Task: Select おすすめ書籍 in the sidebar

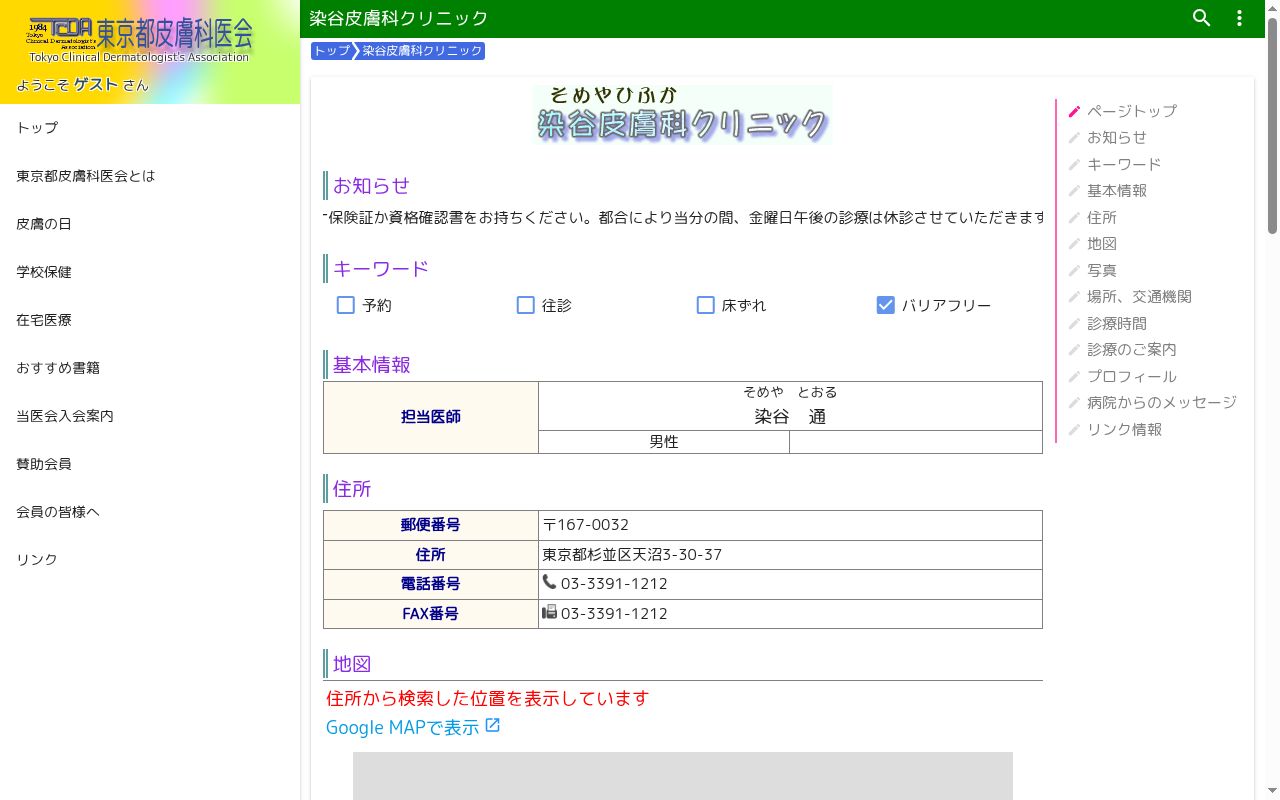Action: (x=150, y=368)
